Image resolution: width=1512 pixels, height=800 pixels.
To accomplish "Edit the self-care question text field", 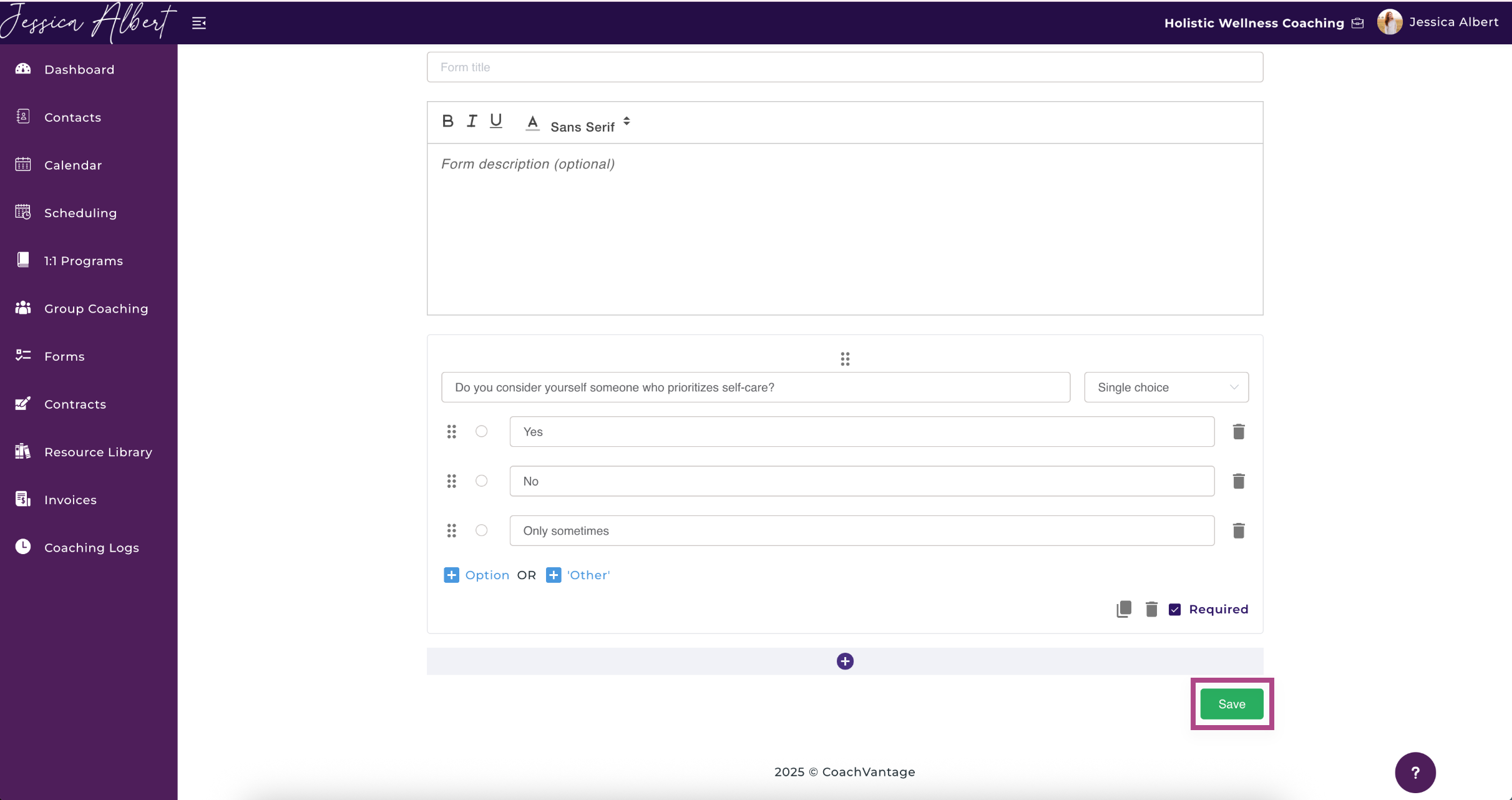I will 756,388.
